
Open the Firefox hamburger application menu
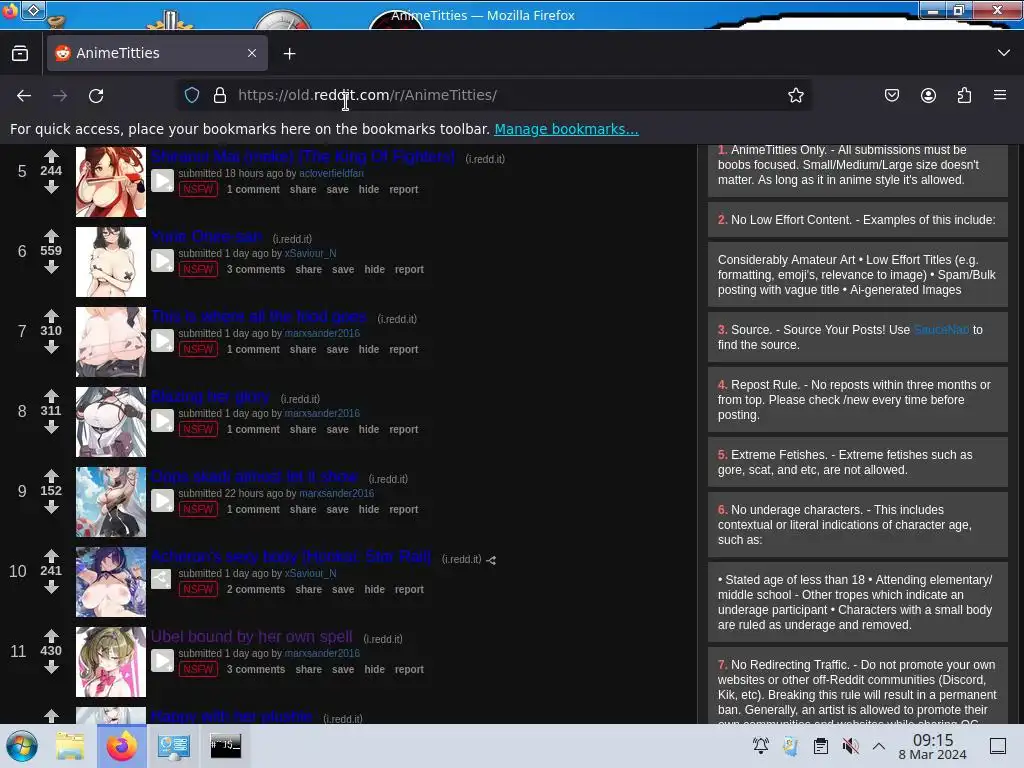(x=1000, y=95)
